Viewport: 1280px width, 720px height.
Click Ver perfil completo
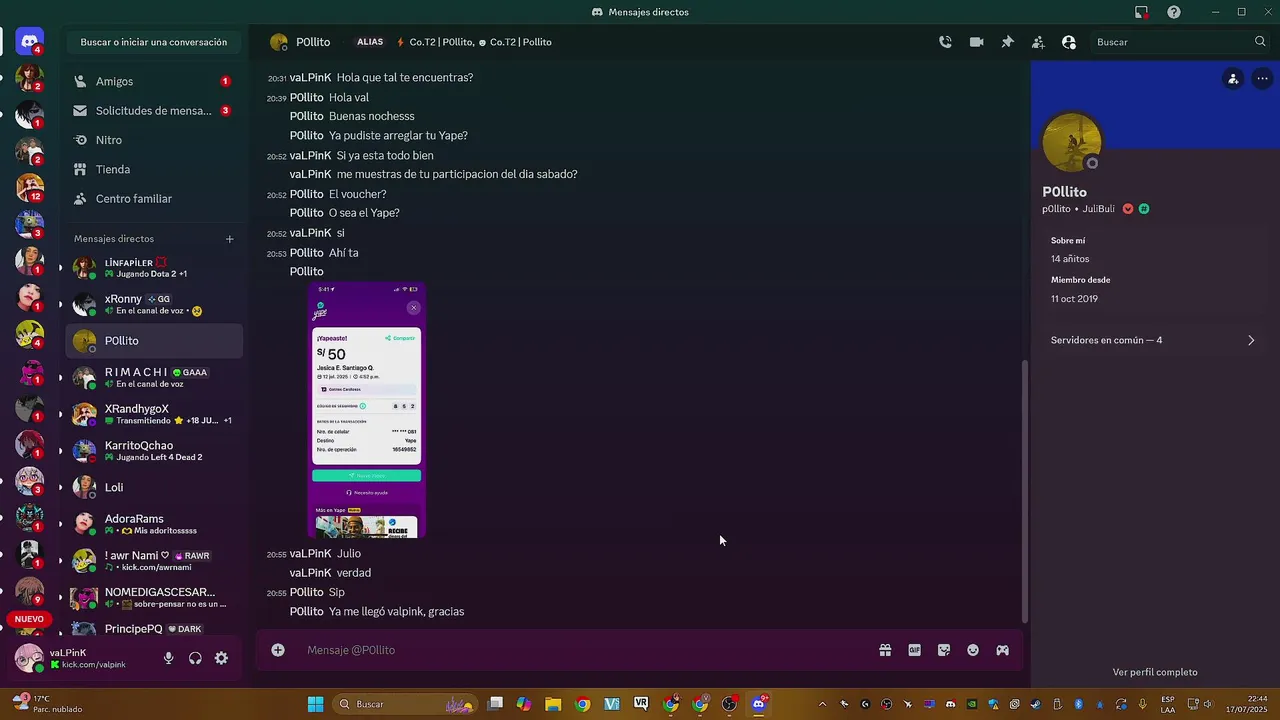pyautogui.click(x=1155, y=672)
